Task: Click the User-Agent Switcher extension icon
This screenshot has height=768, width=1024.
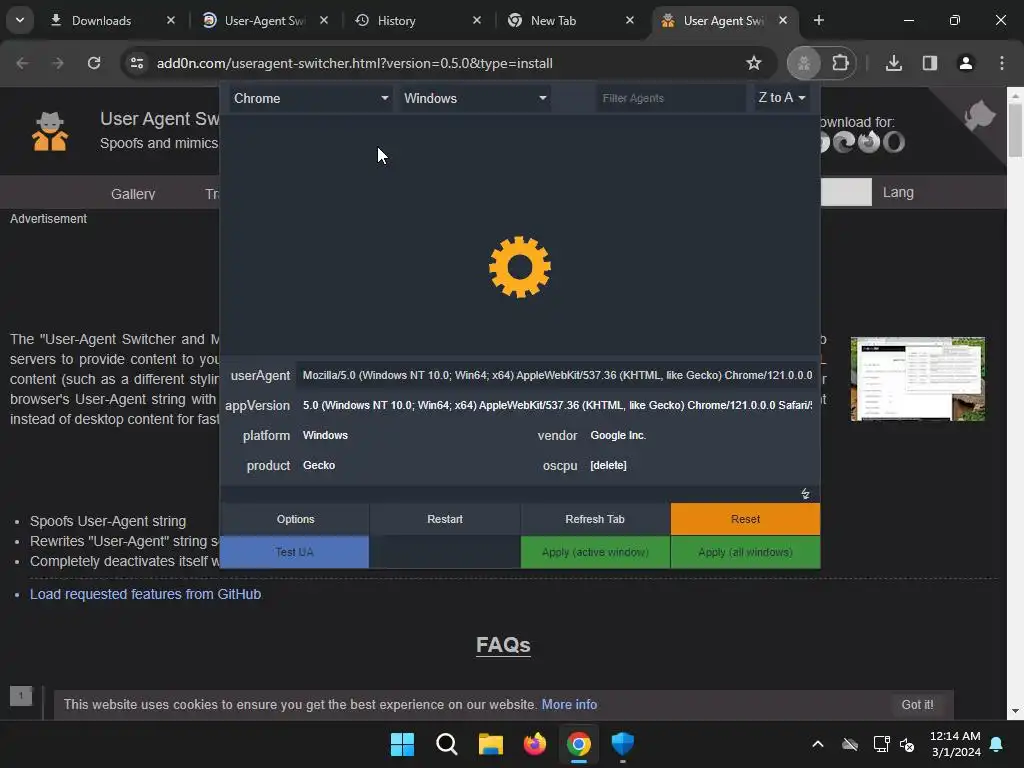Action: (x=804, y=63)
